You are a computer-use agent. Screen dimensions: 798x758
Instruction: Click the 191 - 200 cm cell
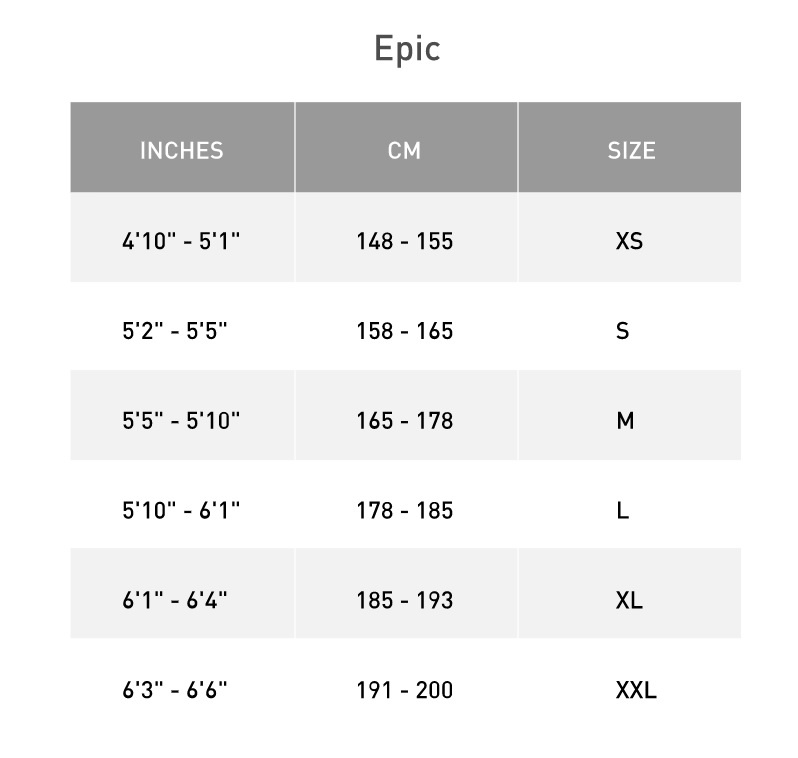tap(404, 690)
